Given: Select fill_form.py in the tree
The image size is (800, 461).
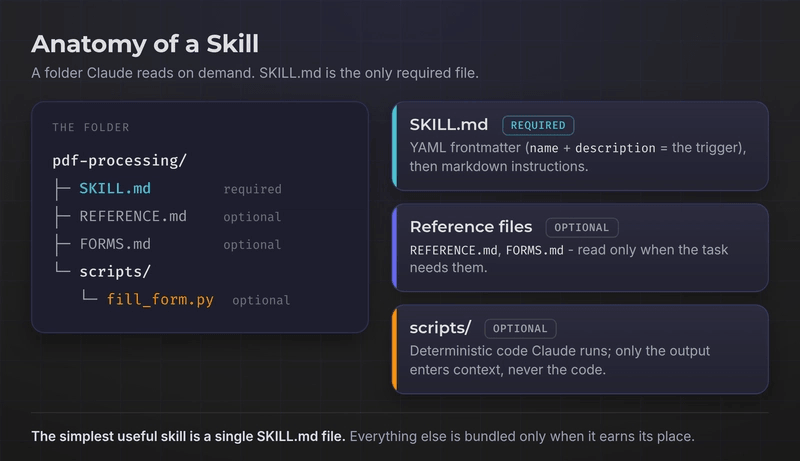Looking at the screenshot, I should click(160, 299).
